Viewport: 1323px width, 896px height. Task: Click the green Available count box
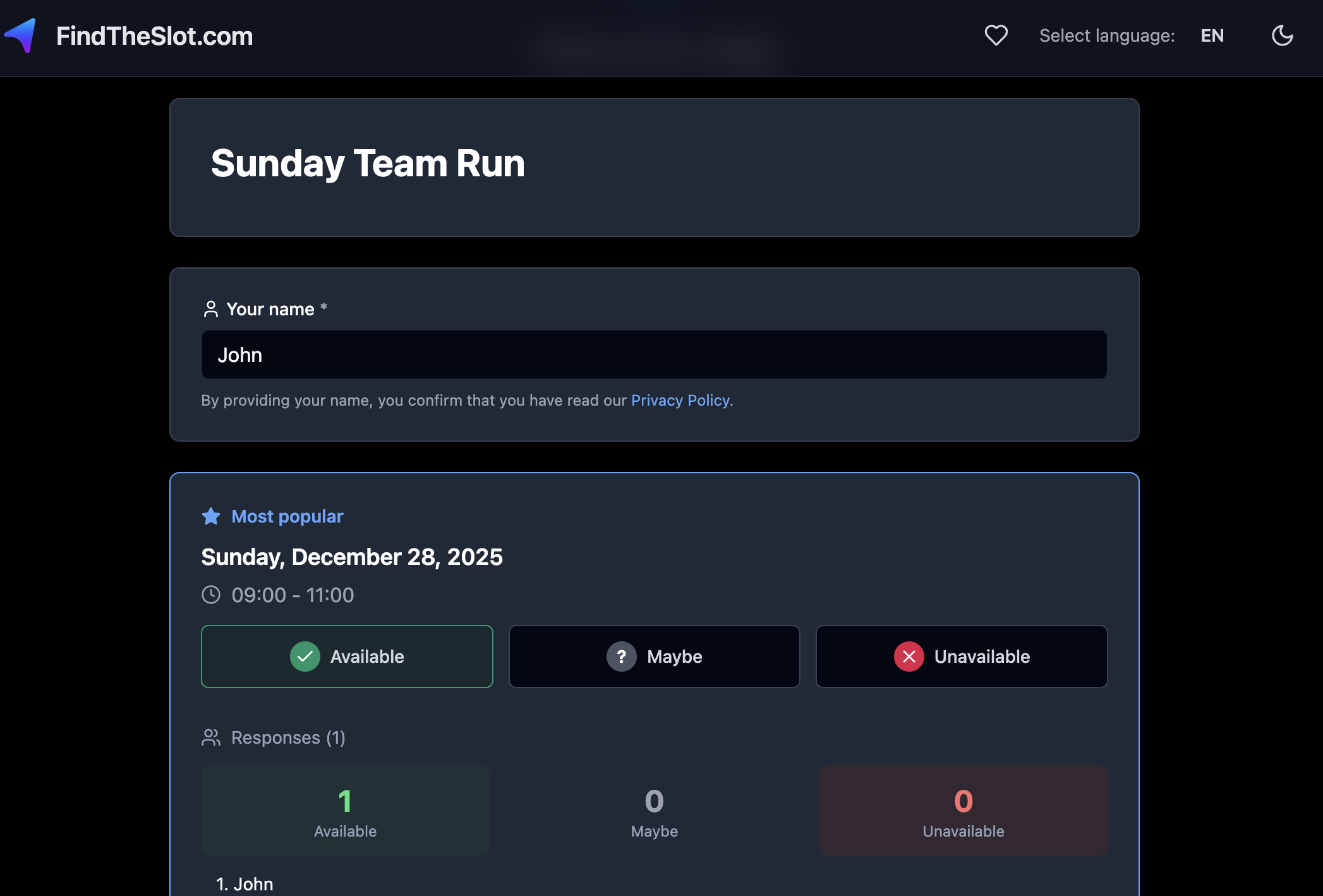pyautogui.click(x=345, y=811)
